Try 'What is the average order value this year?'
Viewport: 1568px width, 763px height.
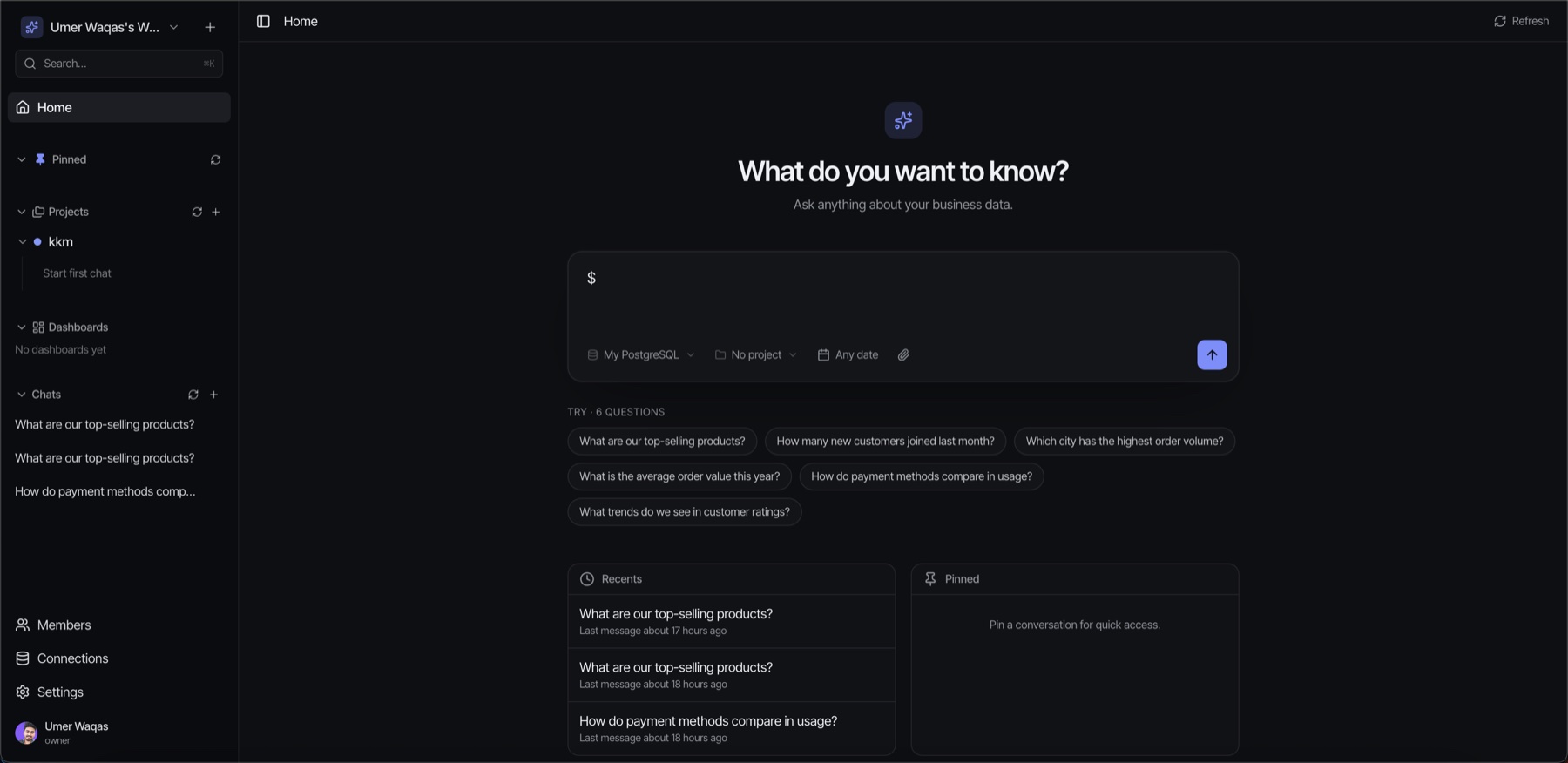tap(679, 476)
